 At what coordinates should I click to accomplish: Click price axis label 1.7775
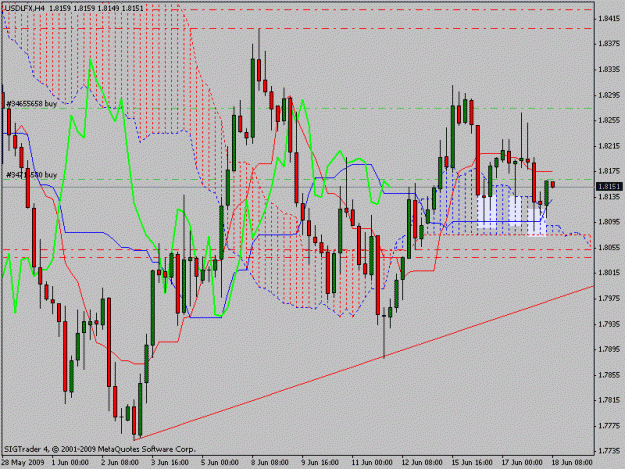click(609, 426)
